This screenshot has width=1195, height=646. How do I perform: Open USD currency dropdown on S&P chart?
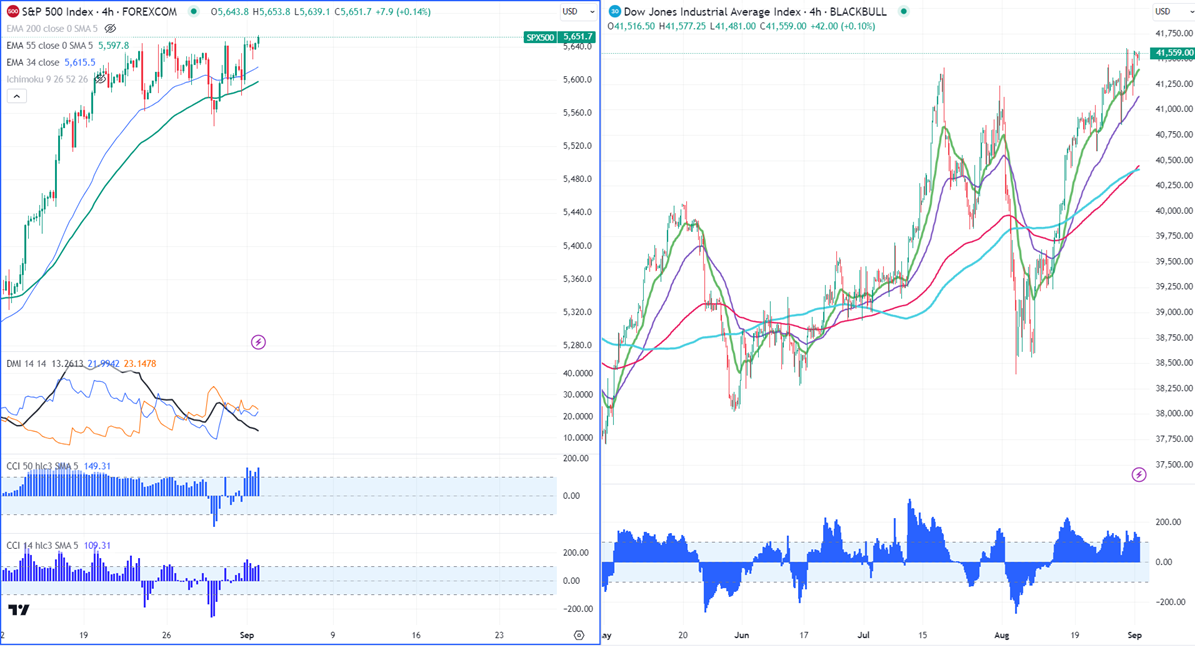[579, 11]
